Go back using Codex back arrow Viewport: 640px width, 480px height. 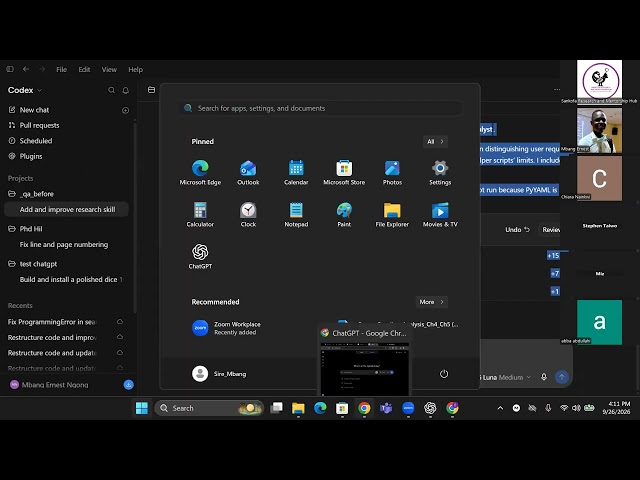[x=26, y=69]
